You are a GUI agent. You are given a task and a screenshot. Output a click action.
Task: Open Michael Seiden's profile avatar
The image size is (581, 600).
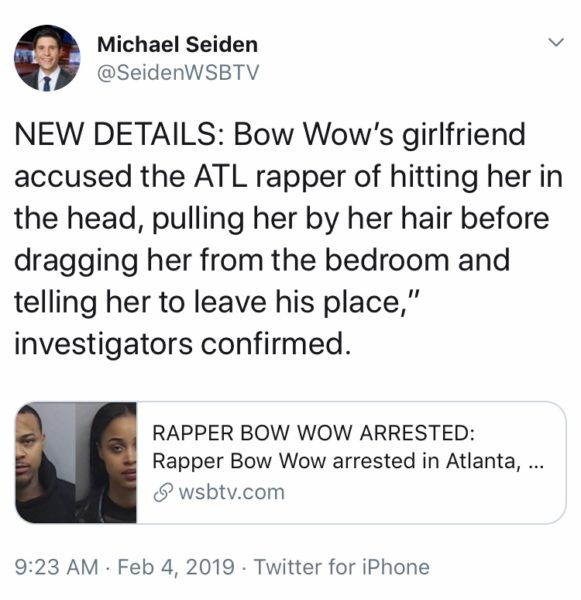click(x=47, y=58)
